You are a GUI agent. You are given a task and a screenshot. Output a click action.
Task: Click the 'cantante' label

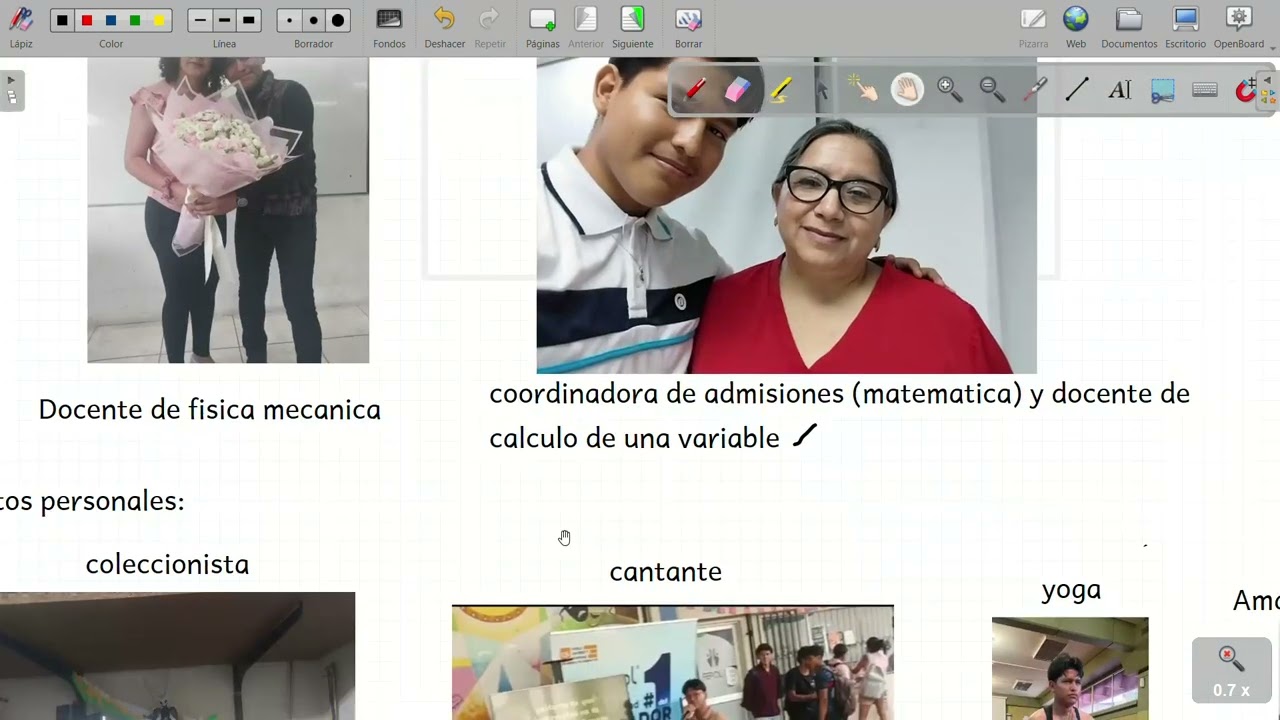[x=665, y=572]
